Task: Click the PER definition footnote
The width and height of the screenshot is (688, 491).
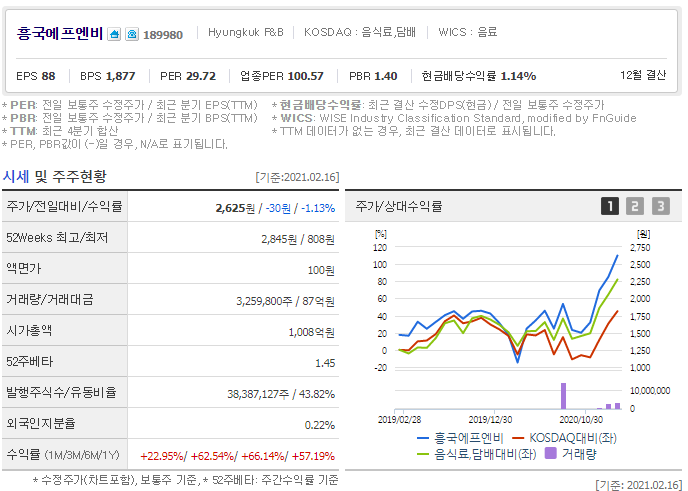Action: point(130,105)
